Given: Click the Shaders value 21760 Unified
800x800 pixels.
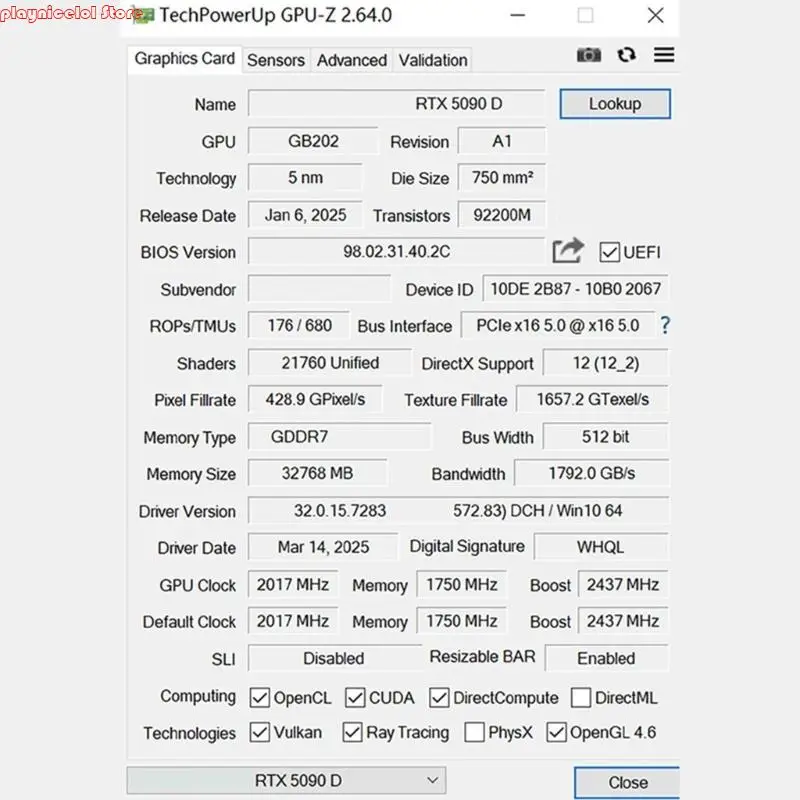Looking at the screenshot, I should click(330, 363).
